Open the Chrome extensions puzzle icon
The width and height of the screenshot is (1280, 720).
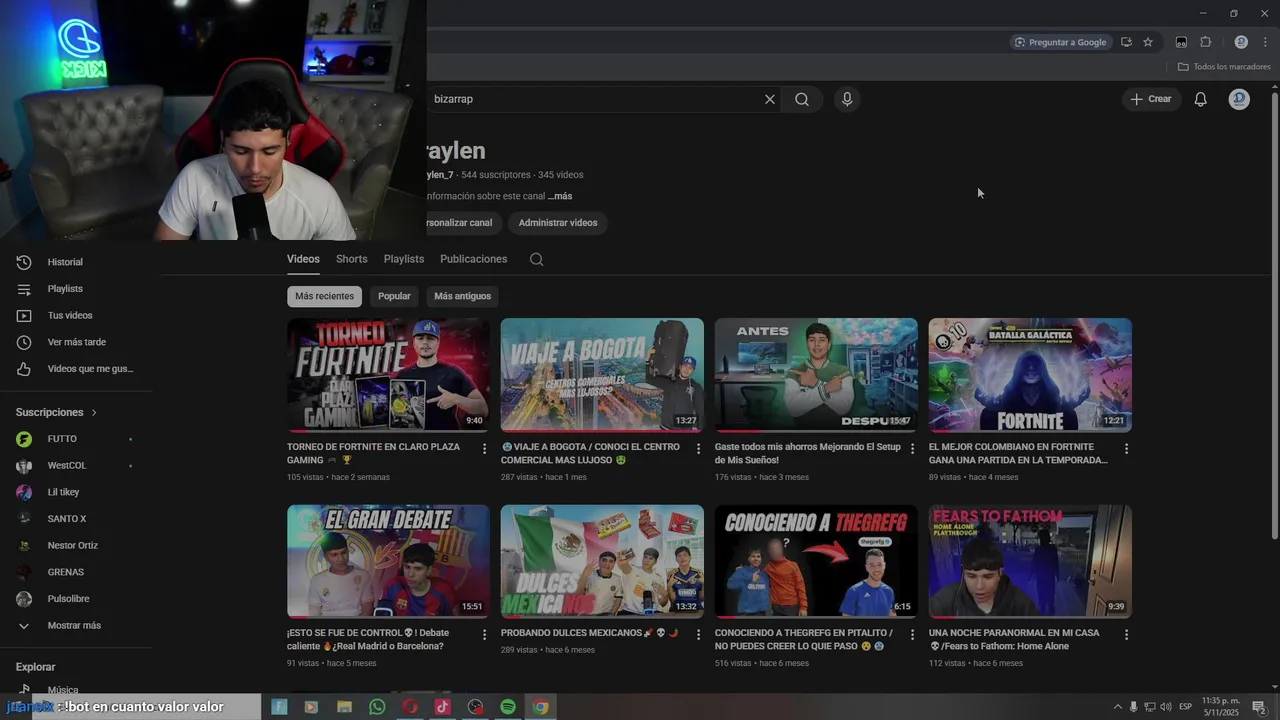coord(1206,42)
